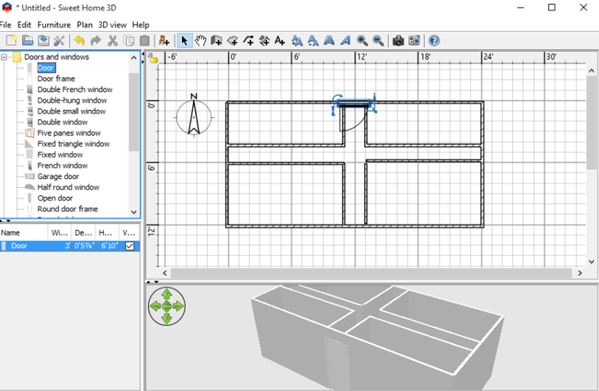599x391 pixels.
Task: Select the Pan hand tool
Action: 200,40
